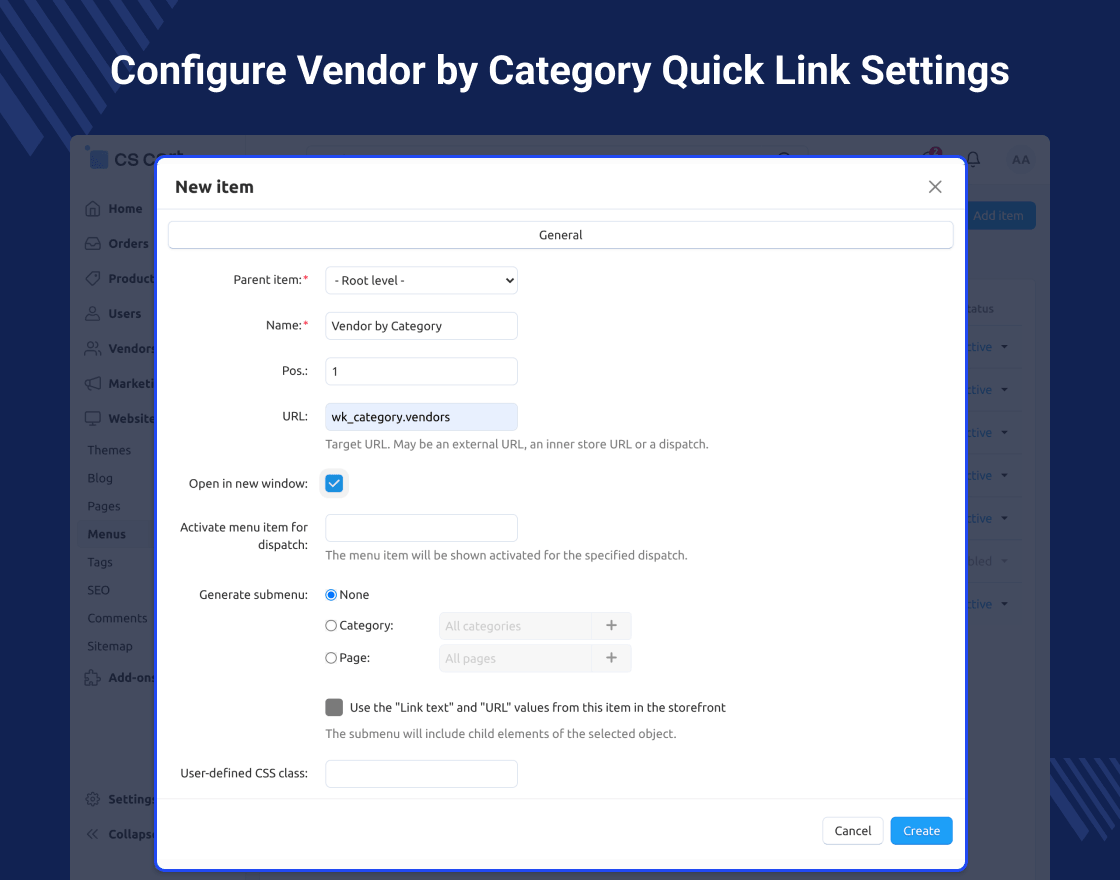Click the Home icon in sidebar
Screen dimensions: 1120x880
(93, 209)
